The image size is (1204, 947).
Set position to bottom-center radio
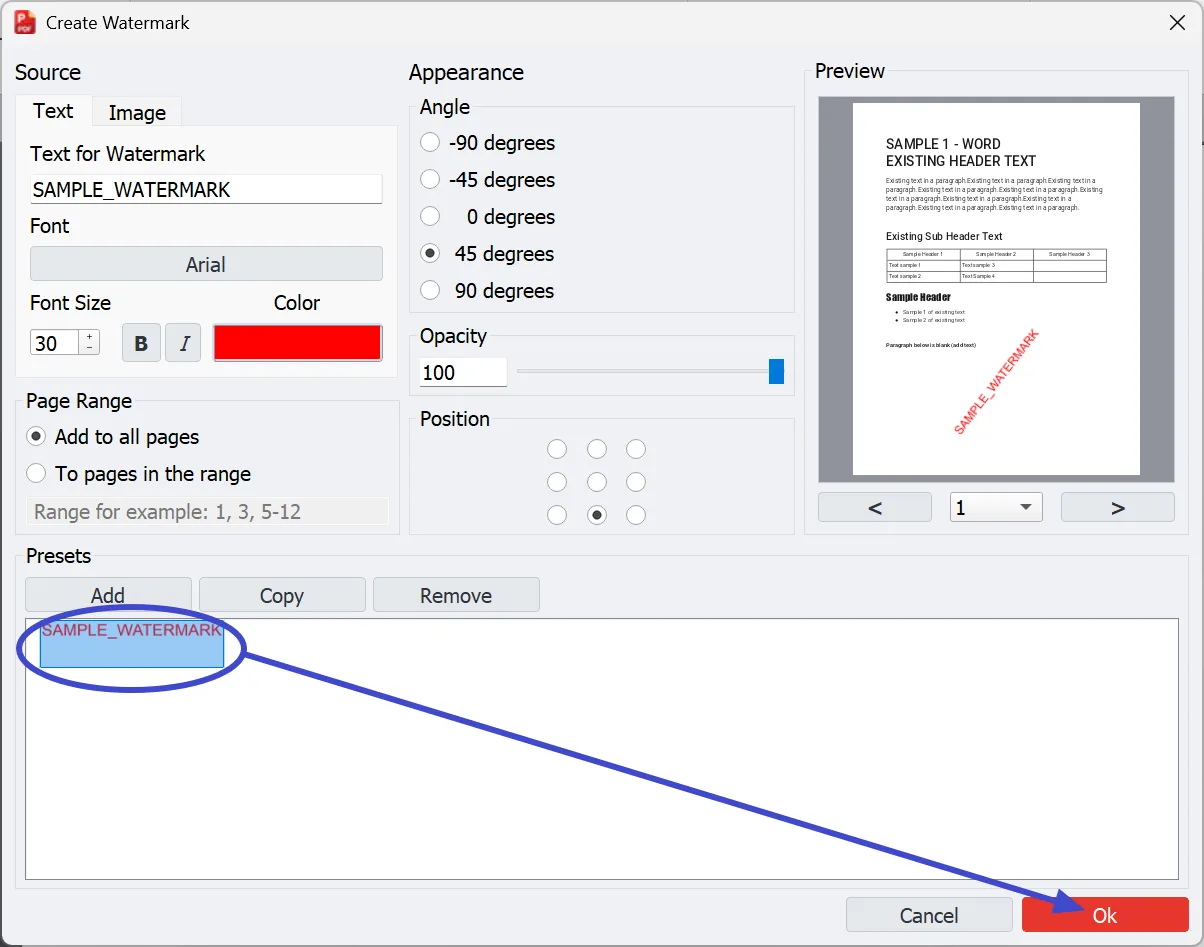tap(597, 515)
